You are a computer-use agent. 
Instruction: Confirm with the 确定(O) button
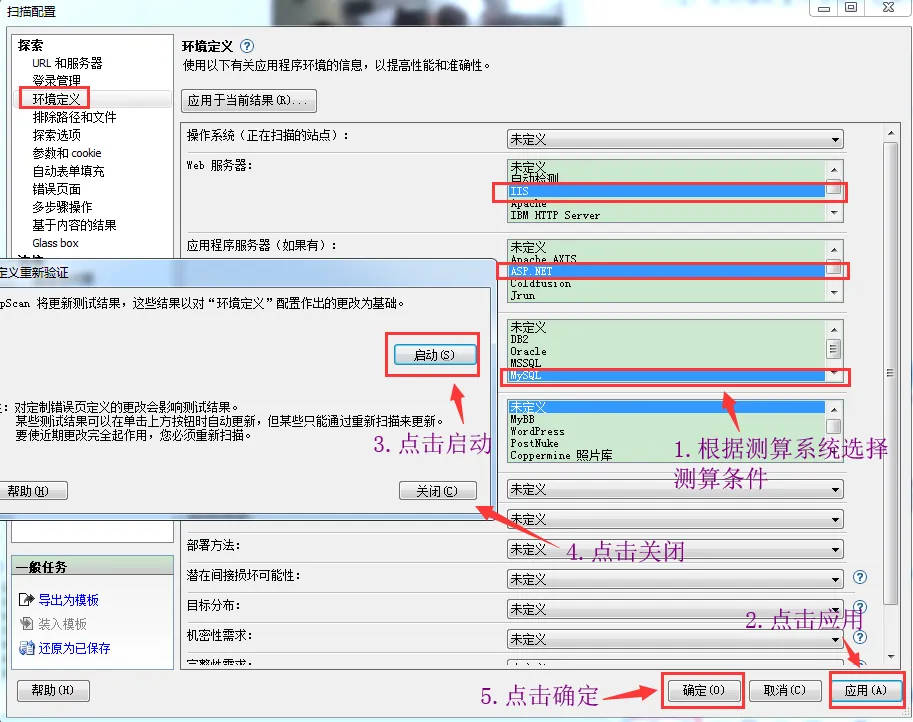pos(703,690)
